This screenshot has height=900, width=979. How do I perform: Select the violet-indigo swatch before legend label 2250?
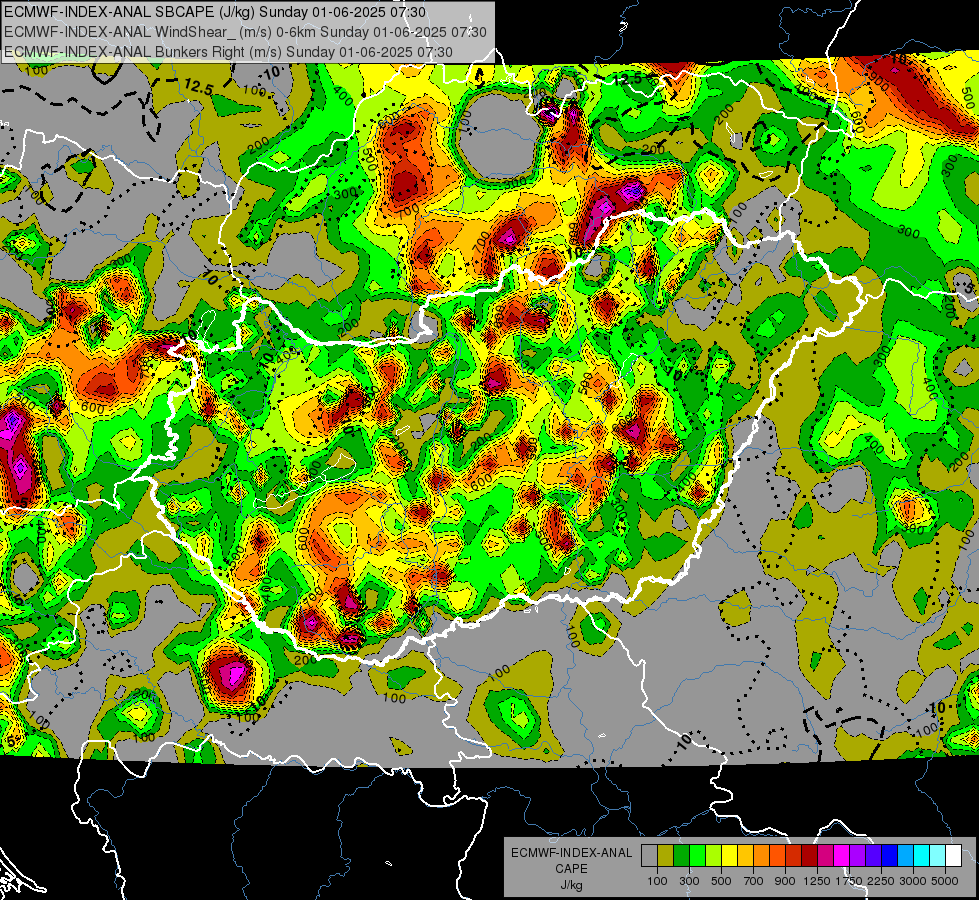[x=873, y=856]
